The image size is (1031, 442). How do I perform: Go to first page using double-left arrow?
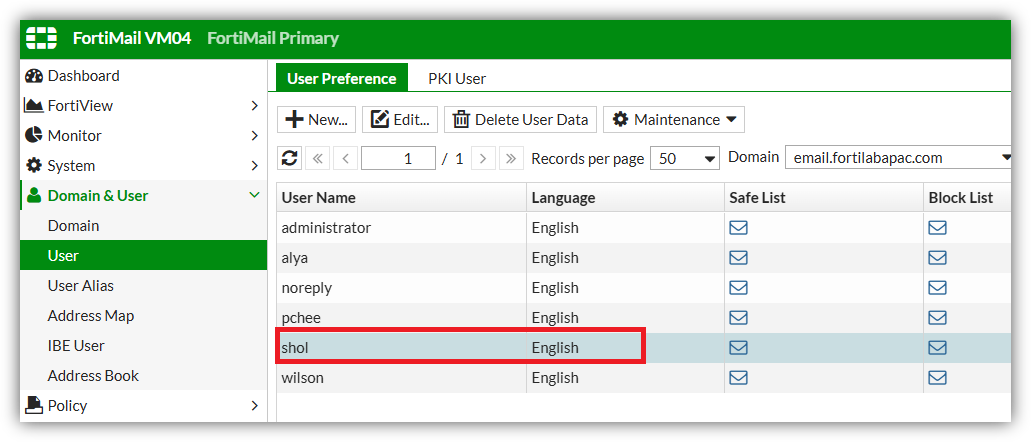317,159
